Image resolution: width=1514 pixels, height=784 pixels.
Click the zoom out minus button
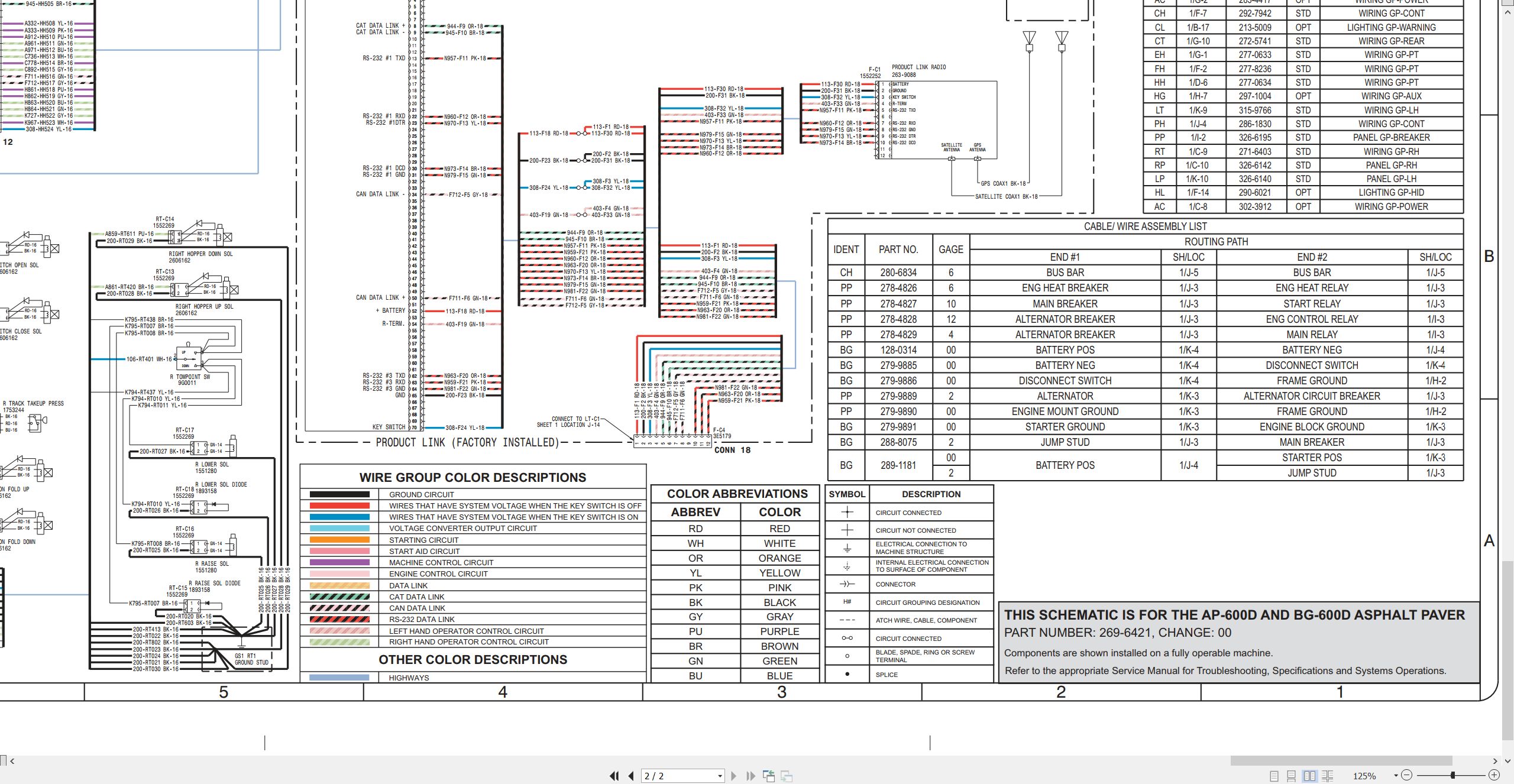coord(1407,775)
